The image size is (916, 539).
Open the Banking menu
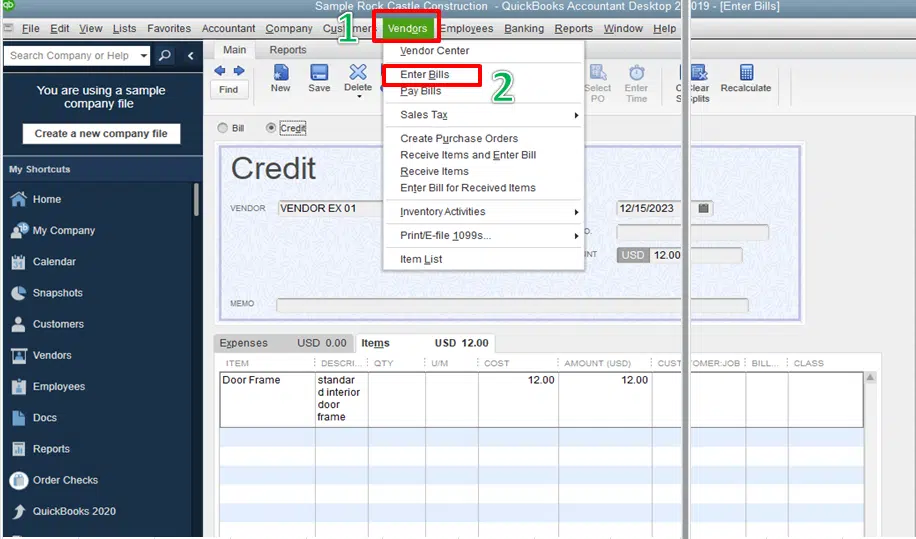click(524, 29)
